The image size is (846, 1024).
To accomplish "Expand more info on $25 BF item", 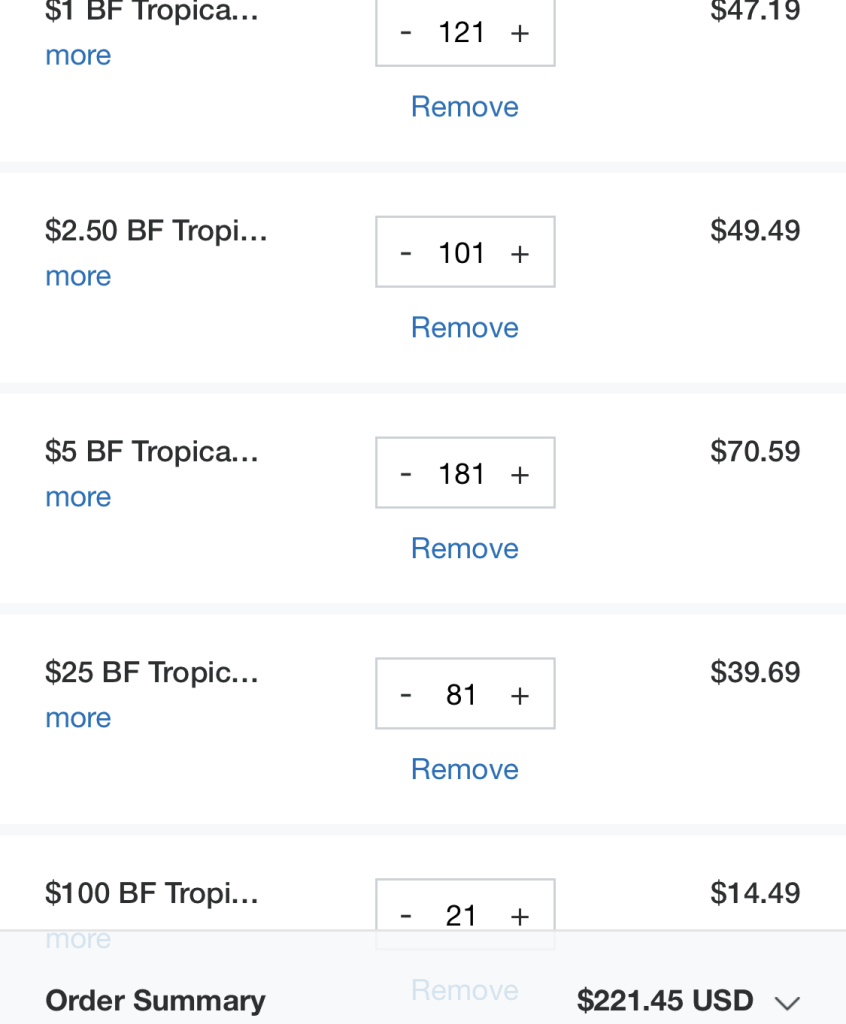I will [78, 718].
